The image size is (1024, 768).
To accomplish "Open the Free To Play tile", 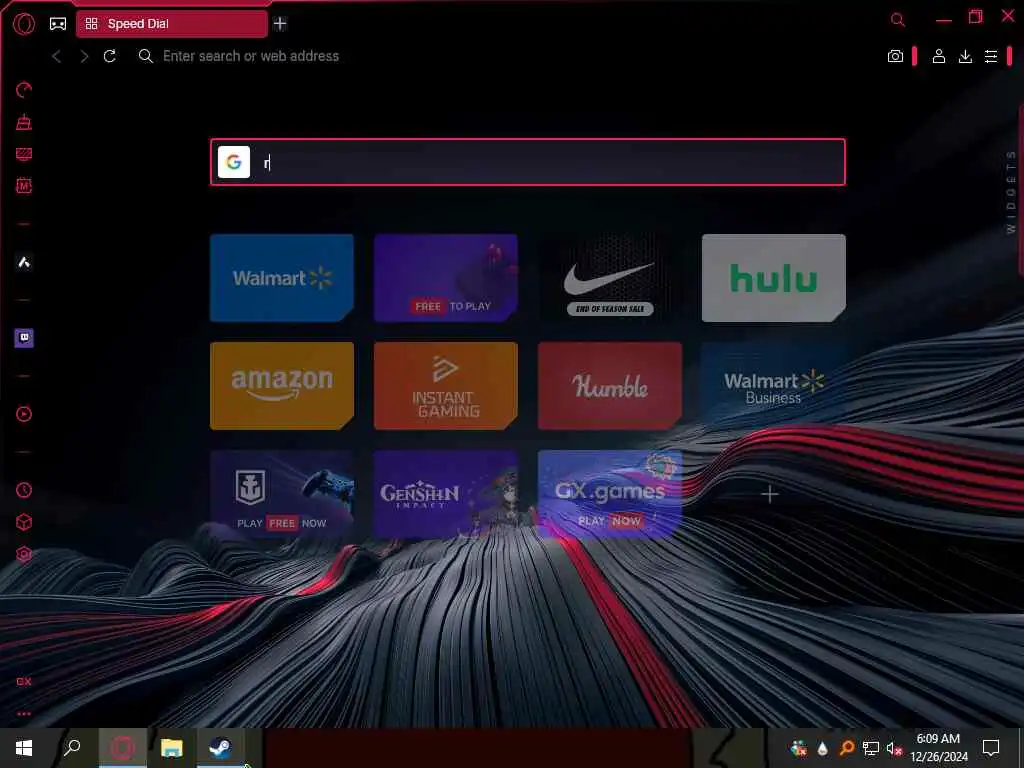I will point(446,278).
